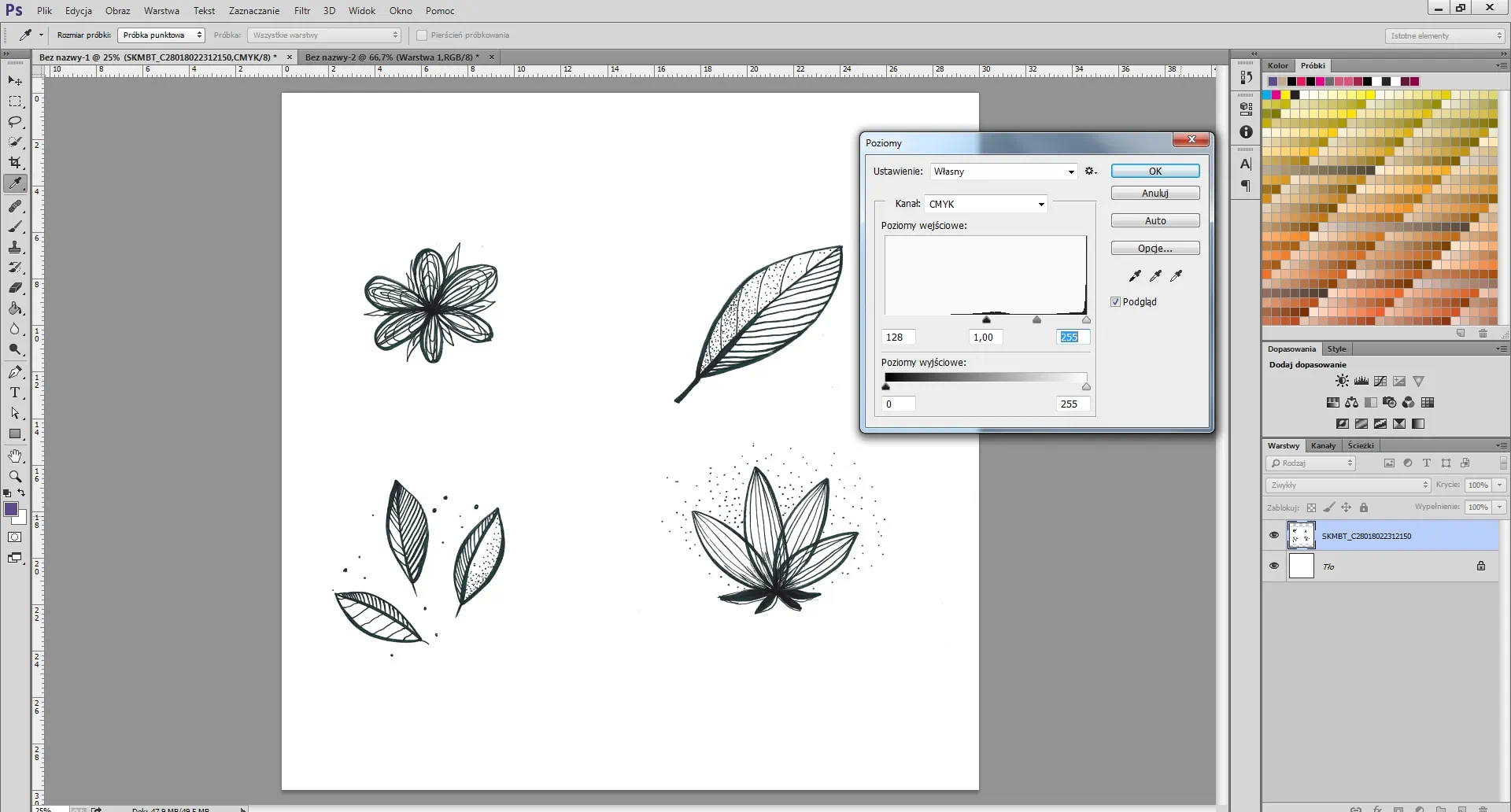The height and width of the screenshot is (812, 1511).
Task: Pick the Type tool
Action: tap(15, 393)
